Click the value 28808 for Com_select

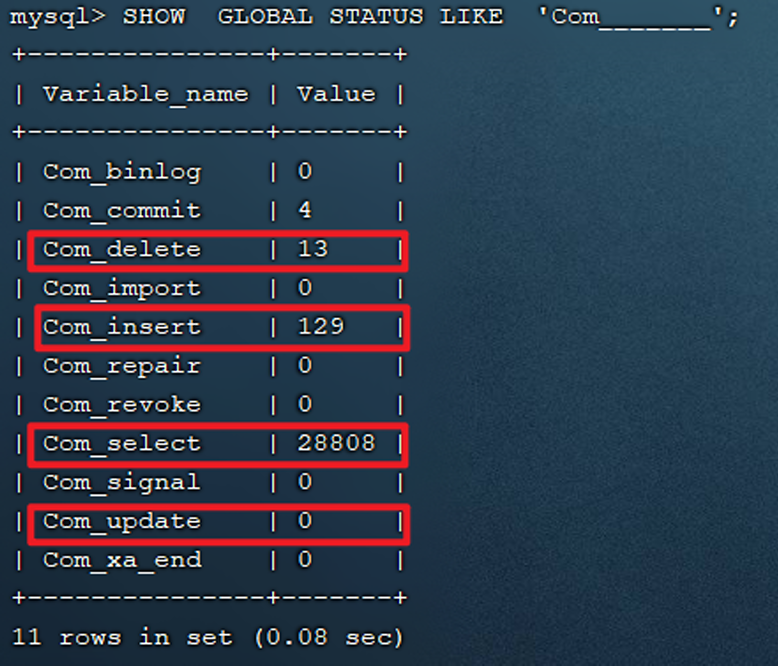click(x=336, y=443)
